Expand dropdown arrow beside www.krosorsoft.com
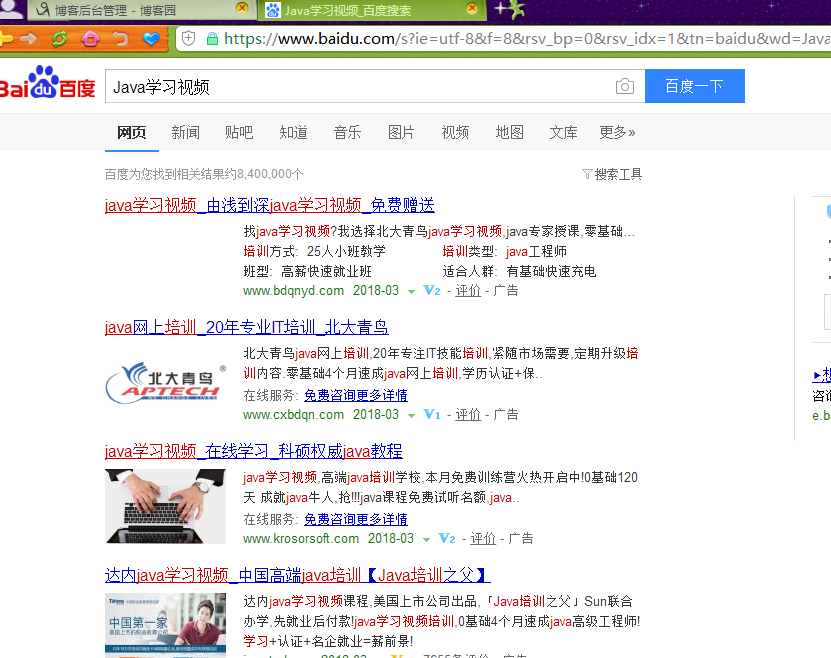The height and width of the screenshot is (658, 831). (x=426, y=539)
